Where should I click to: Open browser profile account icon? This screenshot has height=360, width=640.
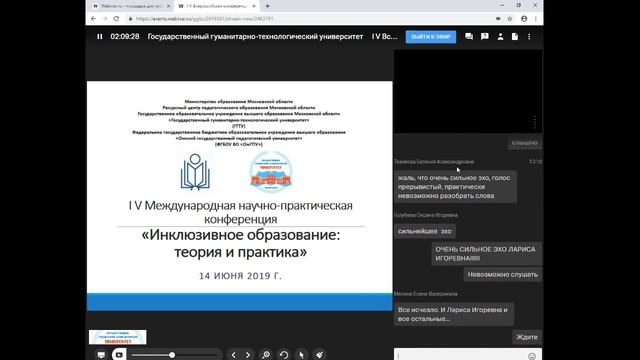[x=524, y=19]
